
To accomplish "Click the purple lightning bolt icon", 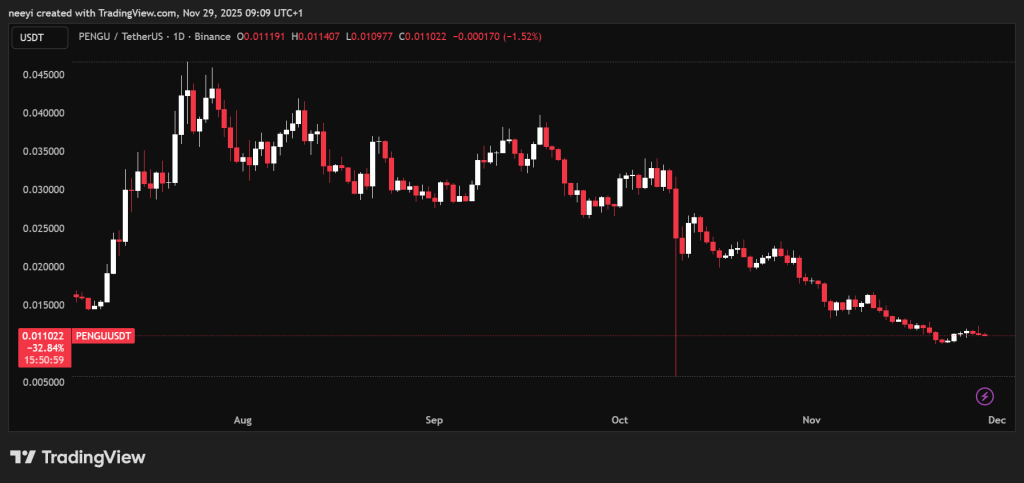I will click(984, 396).
